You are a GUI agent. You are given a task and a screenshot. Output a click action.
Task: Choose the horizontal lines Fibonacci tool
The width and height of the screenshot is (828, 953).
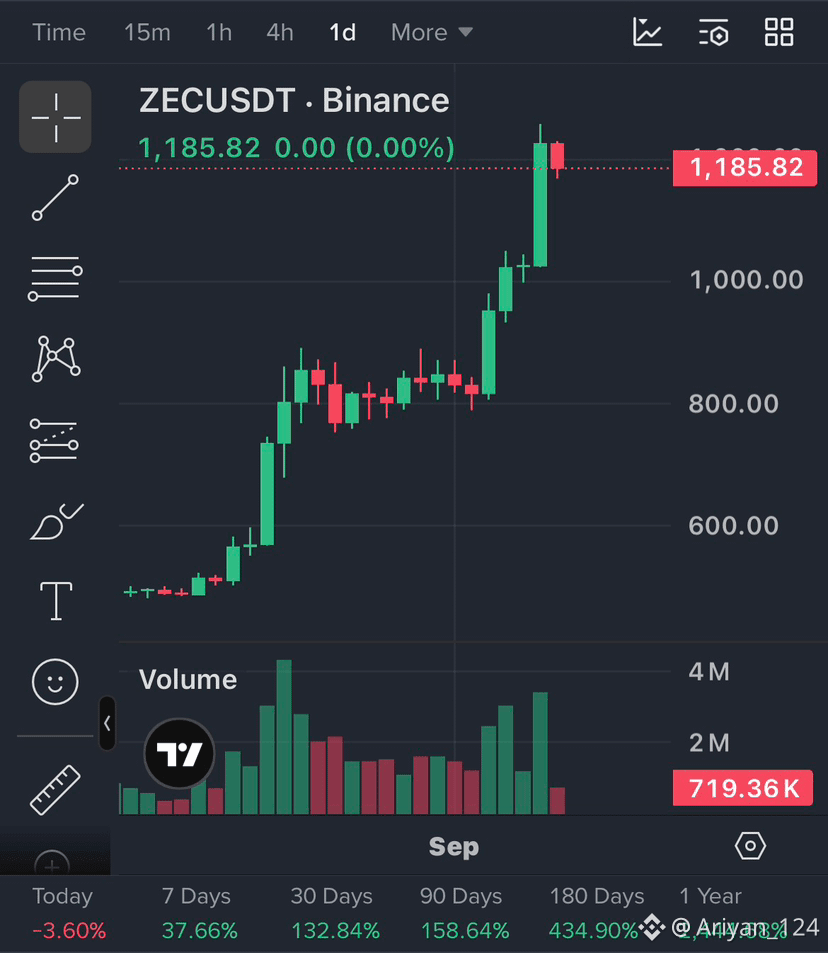pos(55,279)
